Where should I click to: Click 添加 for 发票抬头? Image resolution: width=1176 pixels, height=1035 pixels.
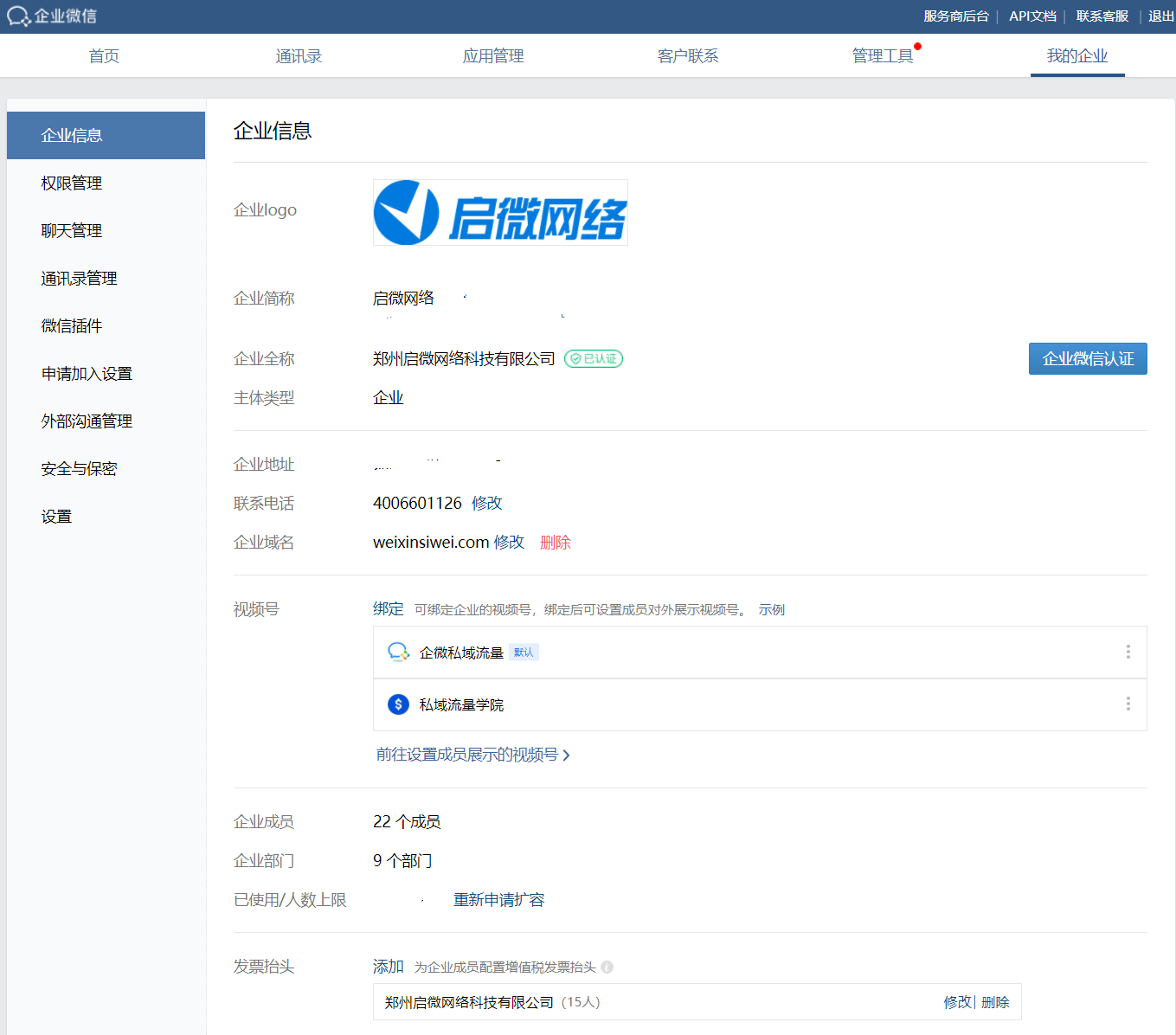click(389, 966)
